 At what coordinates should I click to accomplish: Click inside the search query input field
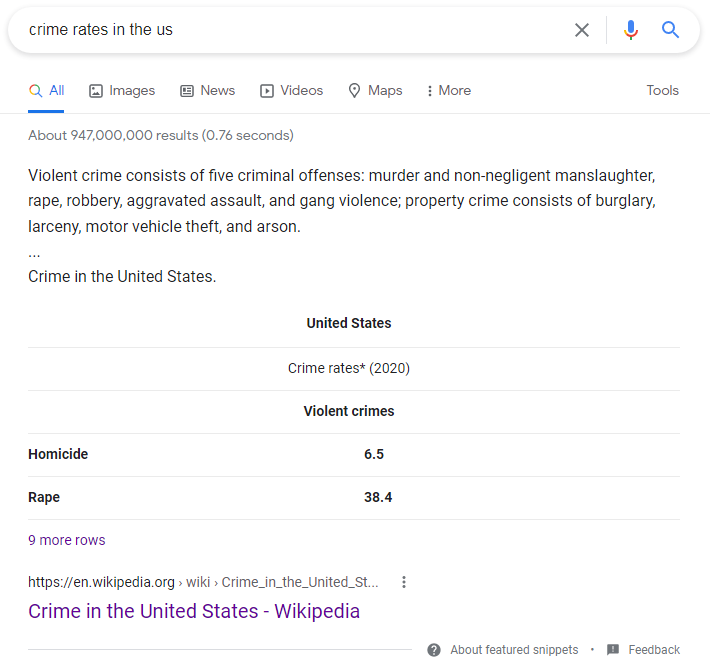click(290, 30)
